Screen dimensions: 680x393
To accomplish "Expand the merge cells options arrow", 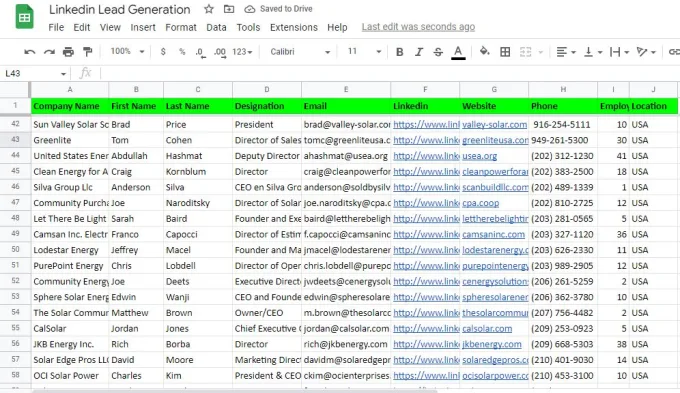I will click(x=540, y=52).
